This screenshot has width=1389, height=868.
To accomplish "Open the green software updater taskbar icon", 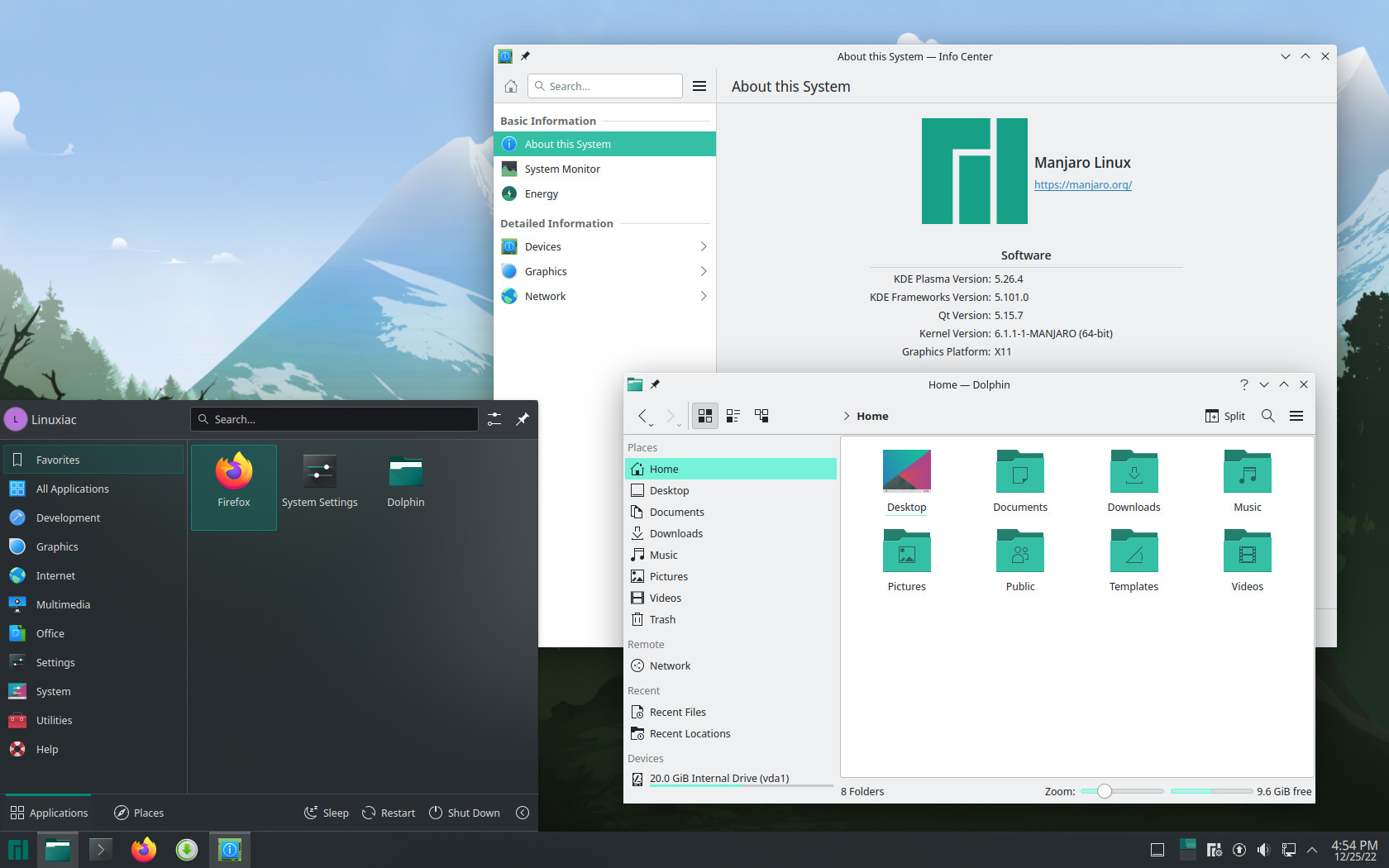I will 187,850.
